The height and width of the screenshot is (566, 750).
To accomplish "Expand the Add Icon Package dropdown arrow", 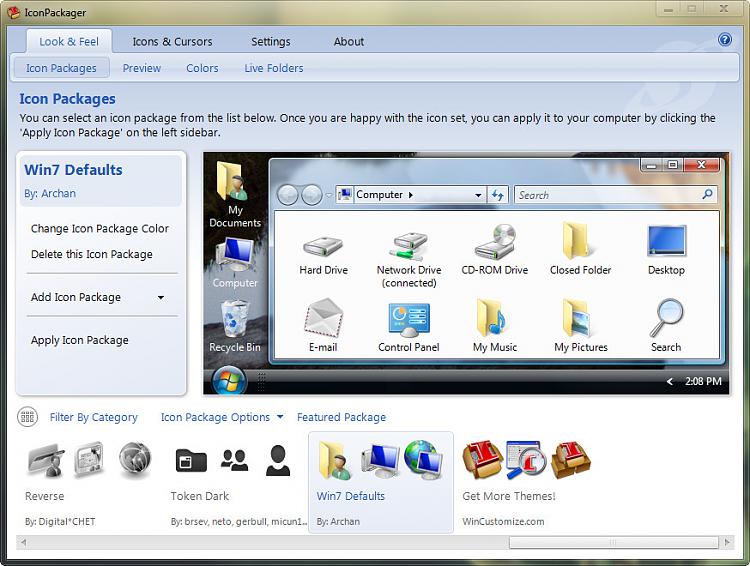I will coord(161,298).
